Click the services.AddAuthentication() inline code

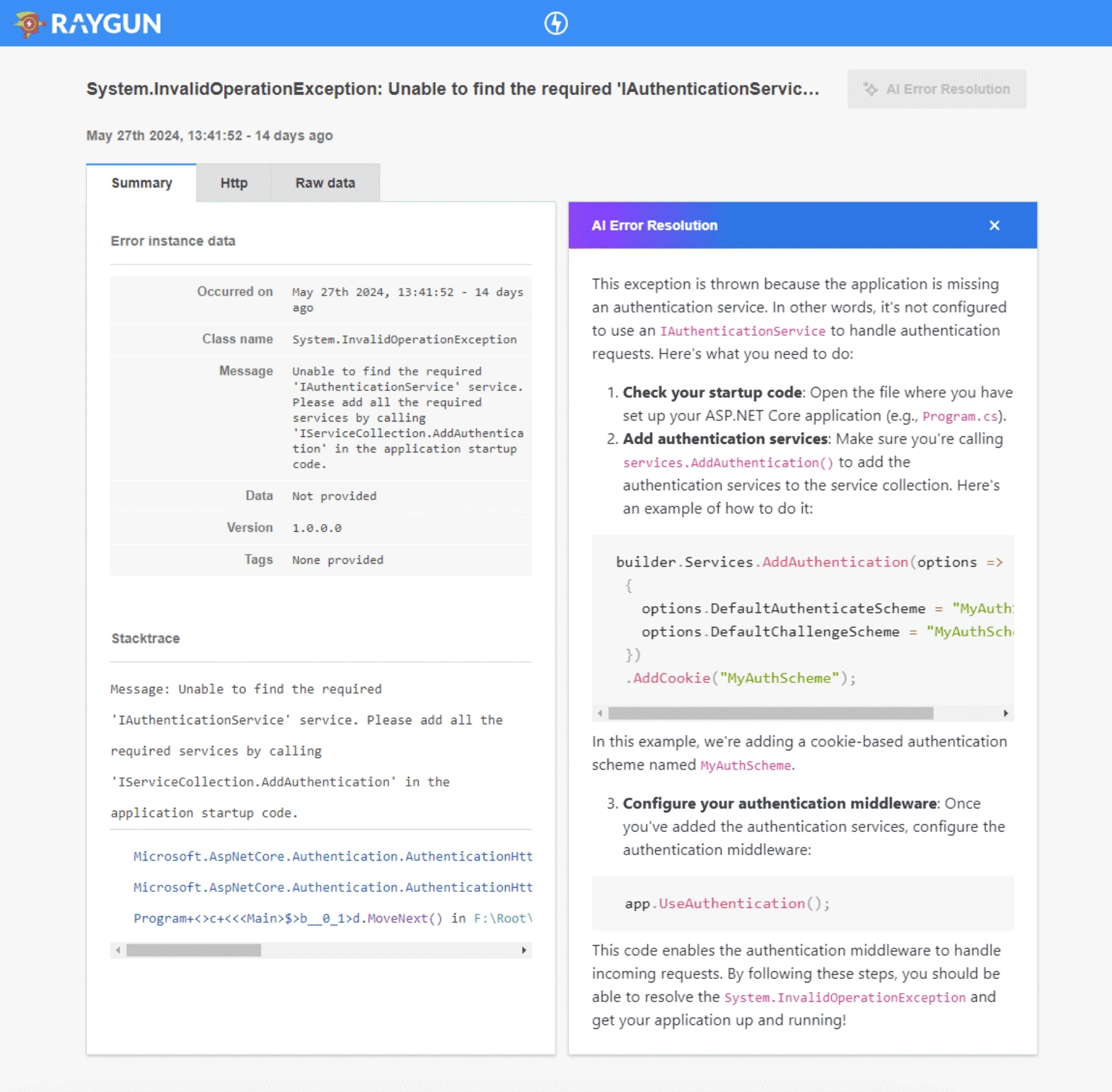coord(728,463)
